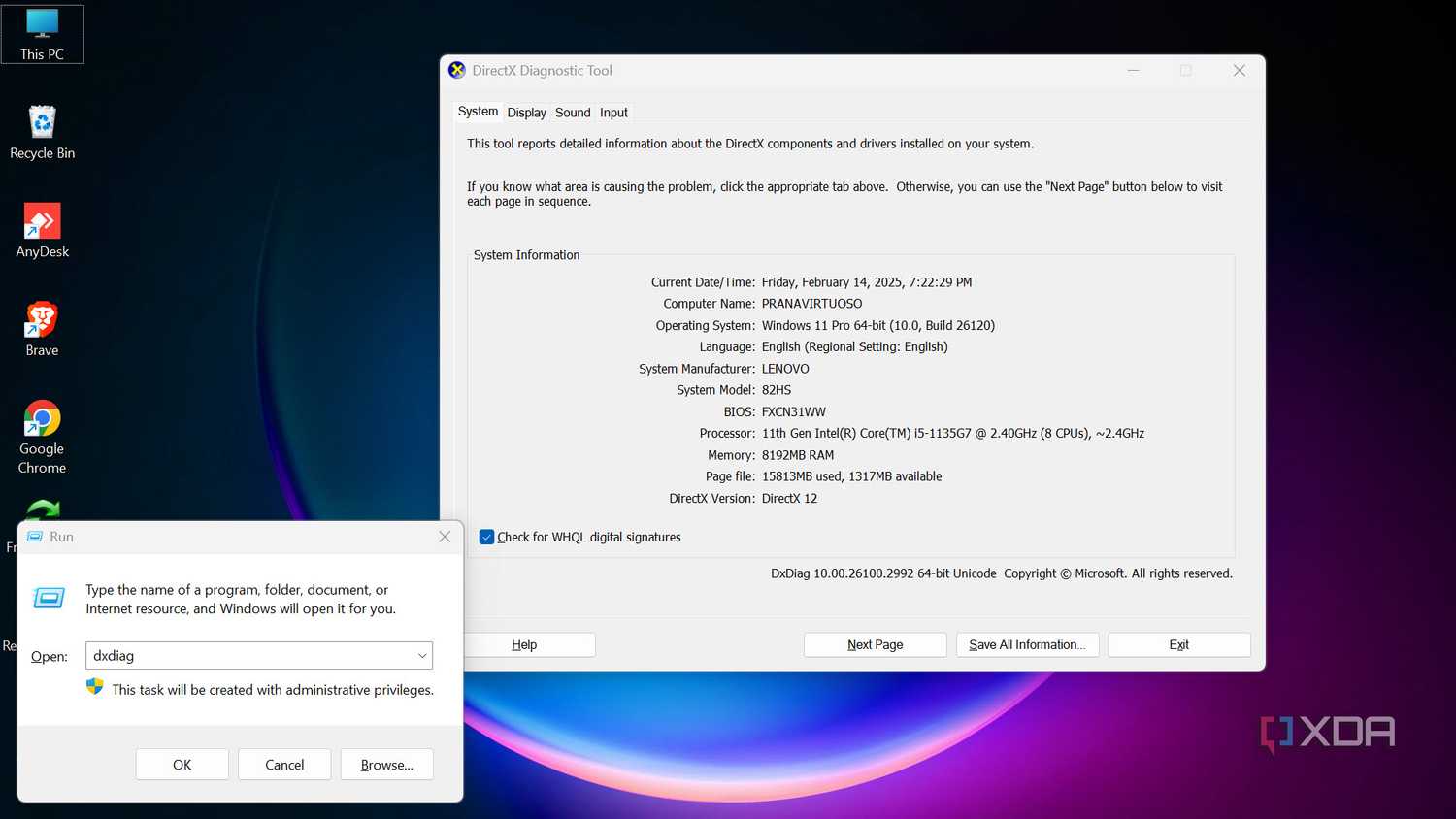Click the Run dialog title bar icon

pyautogui.click(x=35, y=537)
